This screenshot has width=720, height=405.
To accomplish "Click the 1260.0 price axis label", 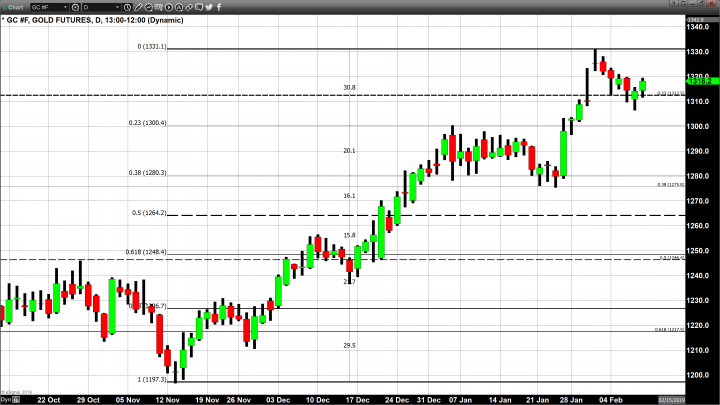I will click(x=698, y=226).
